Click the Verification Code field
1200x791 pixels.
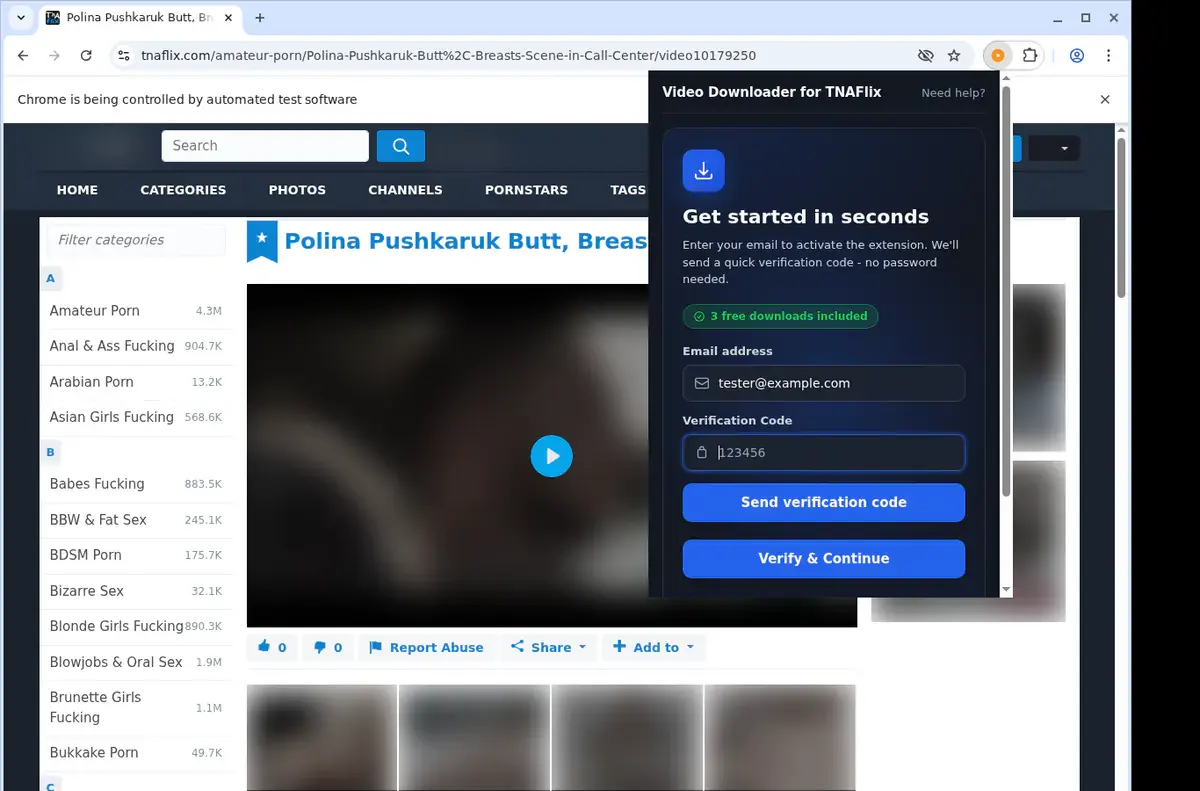(x=824, y=452)
